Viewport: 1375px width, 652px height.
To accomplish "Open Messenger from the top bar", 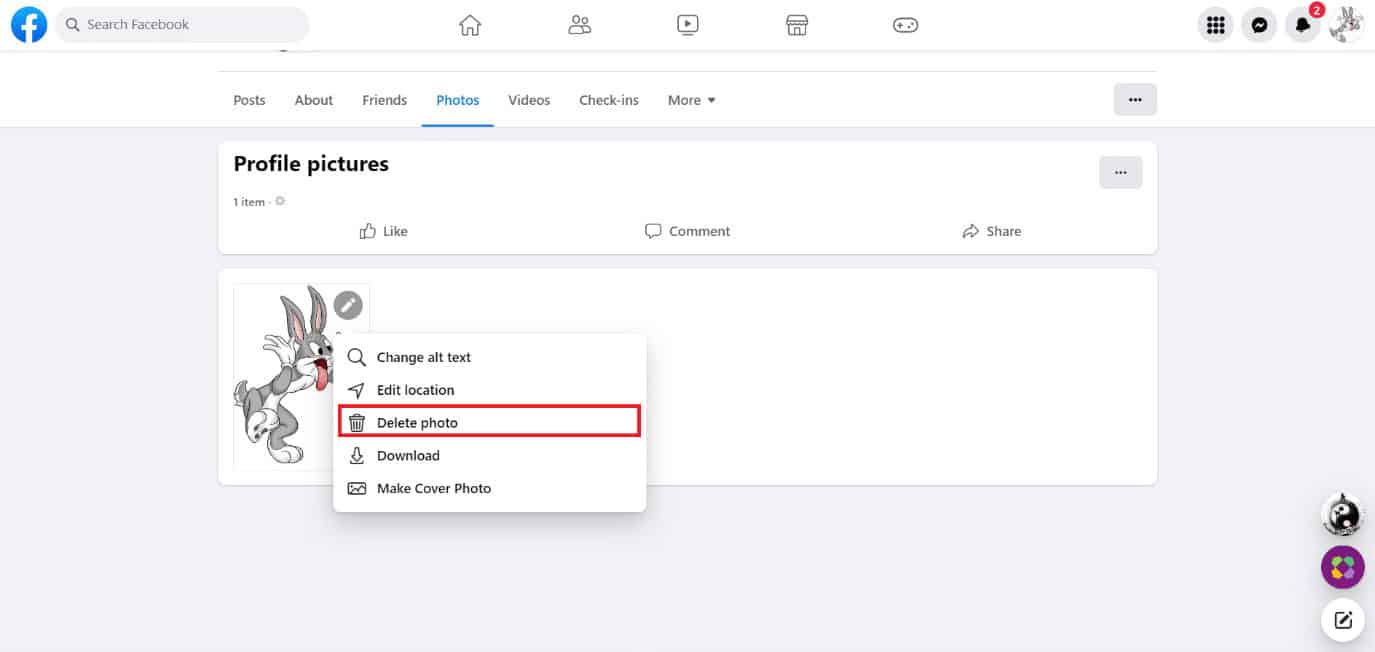I will 1259,25.
